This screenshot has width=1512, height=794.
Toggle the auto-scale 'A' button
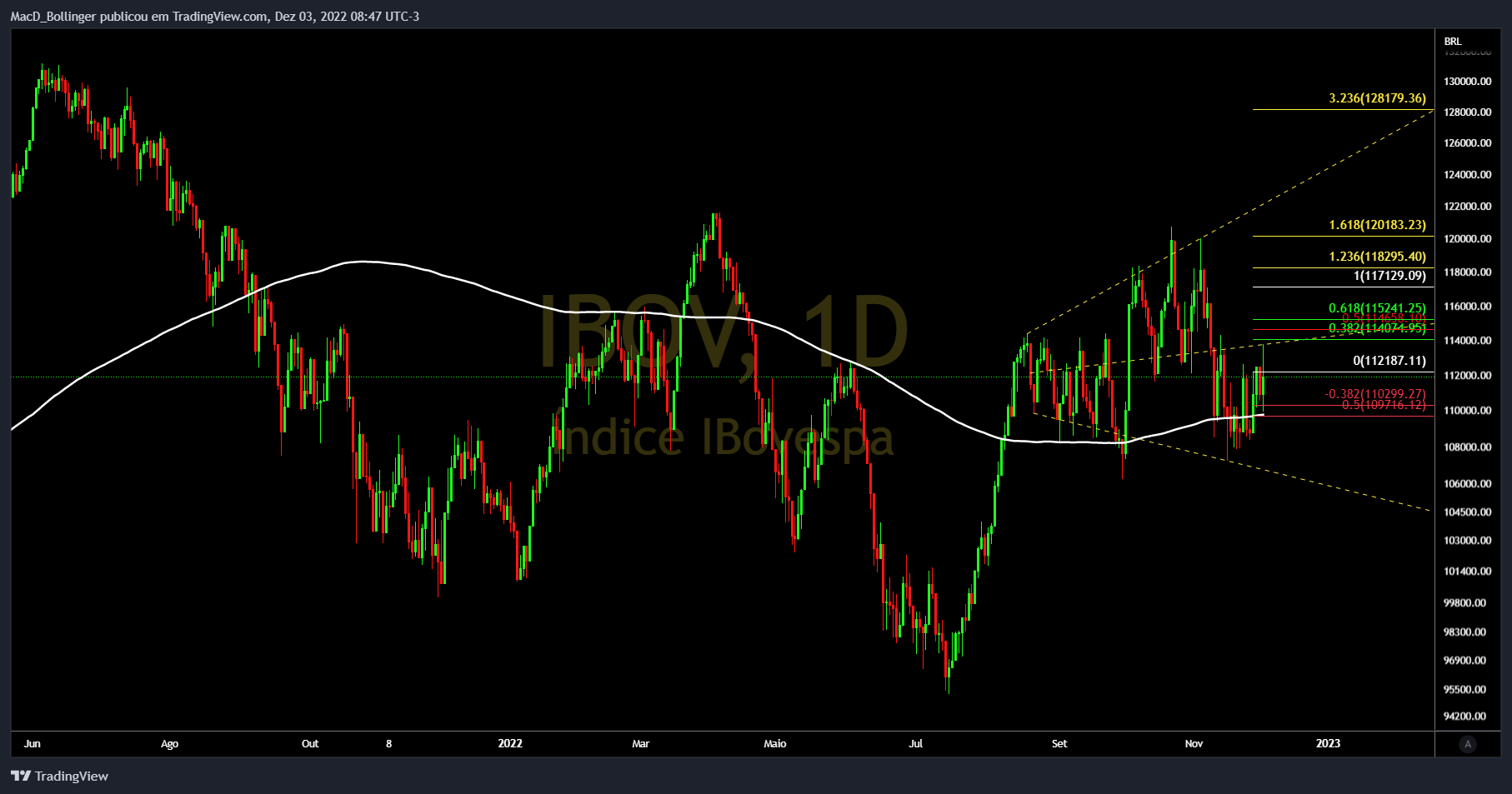1468,744
